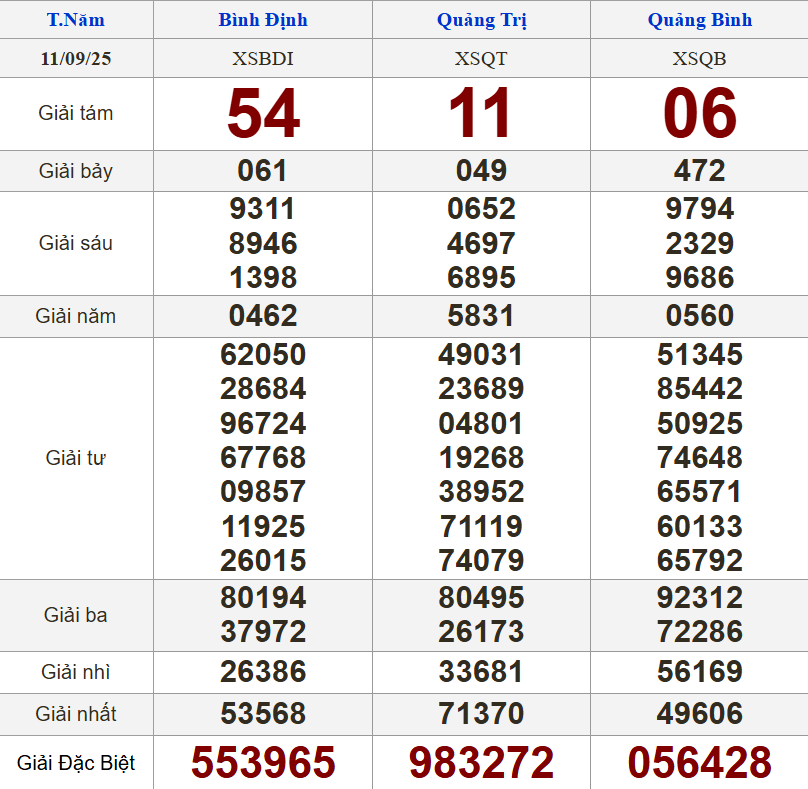Click Quảng Trị's Giải tám number 11
808x789 pixels.
coord(481,114)
